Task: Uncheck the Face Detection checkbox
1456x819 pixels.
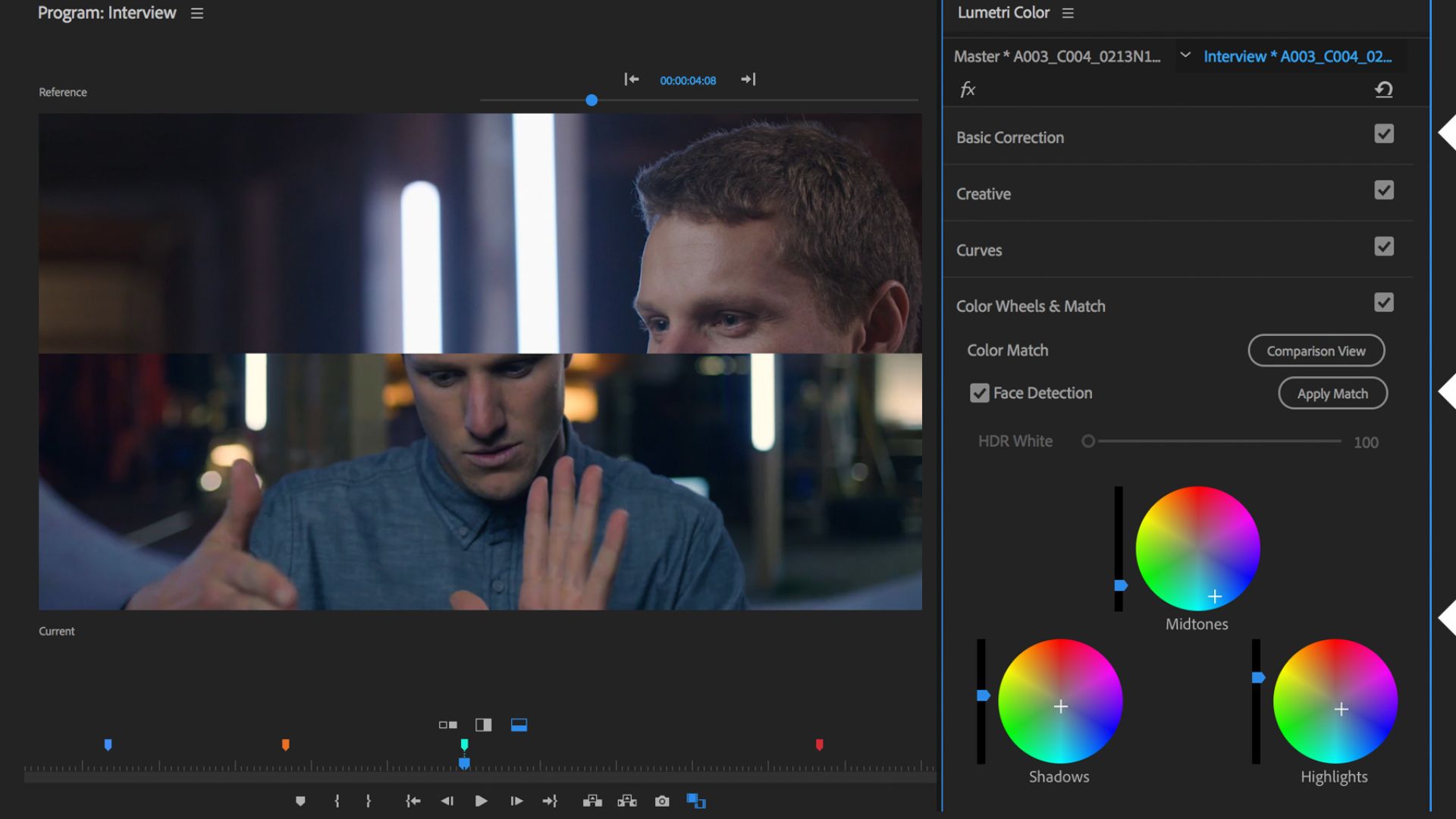Action: click(x=979, y=393)
